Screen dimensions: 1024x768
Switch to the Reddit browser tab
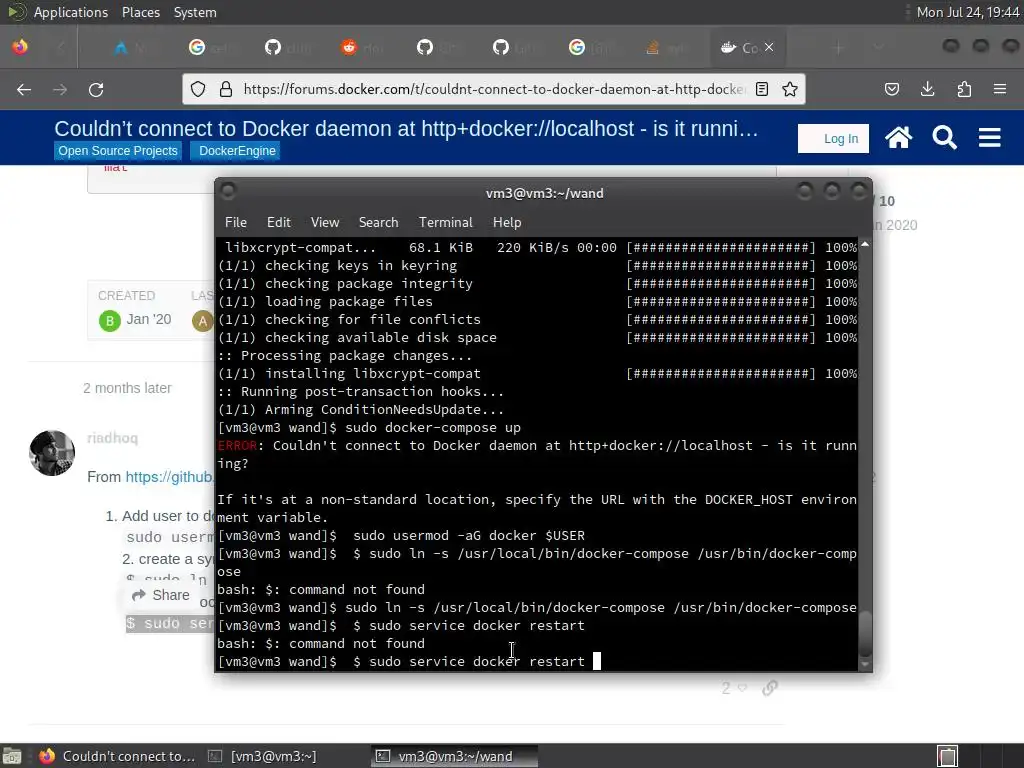tap(363, 47)
